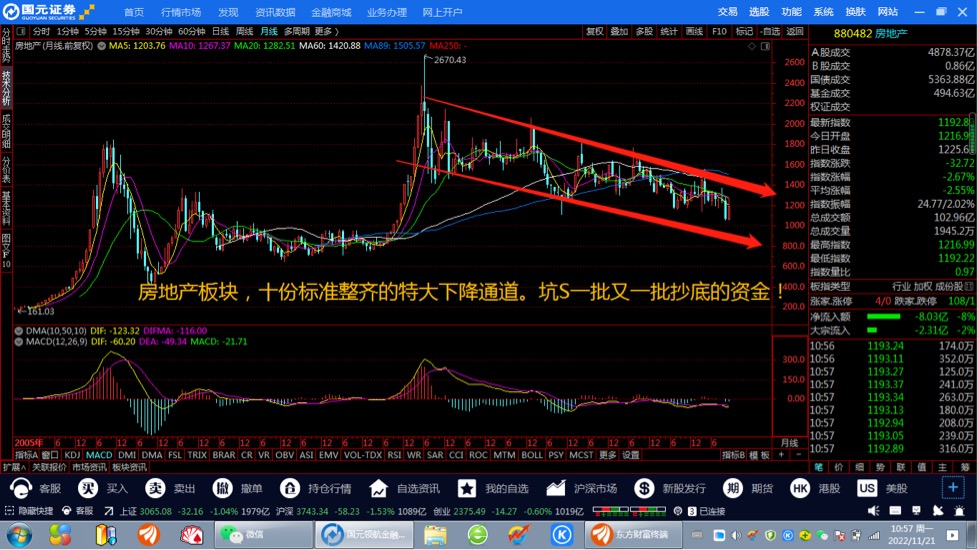The width and height of the screenshot is (977, 550).
Task: Click the 市场资讯 button
Action: [x=89, y=467]
